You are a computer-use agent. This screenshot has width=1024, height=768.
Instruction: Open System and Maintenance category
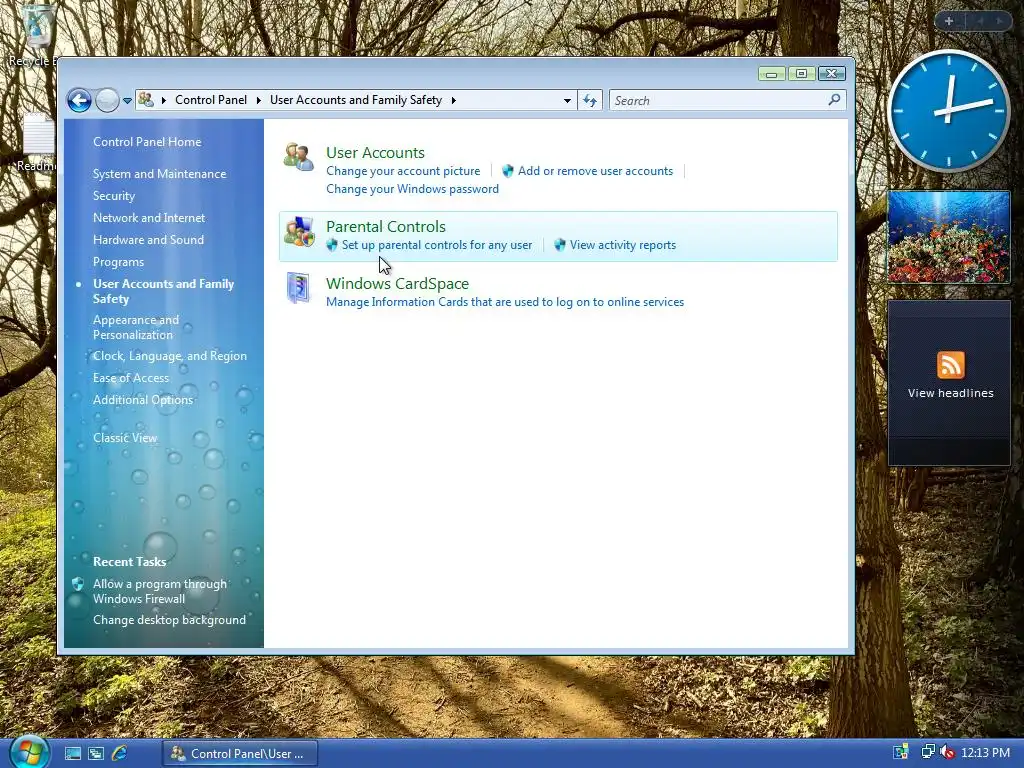coord(159,174)
